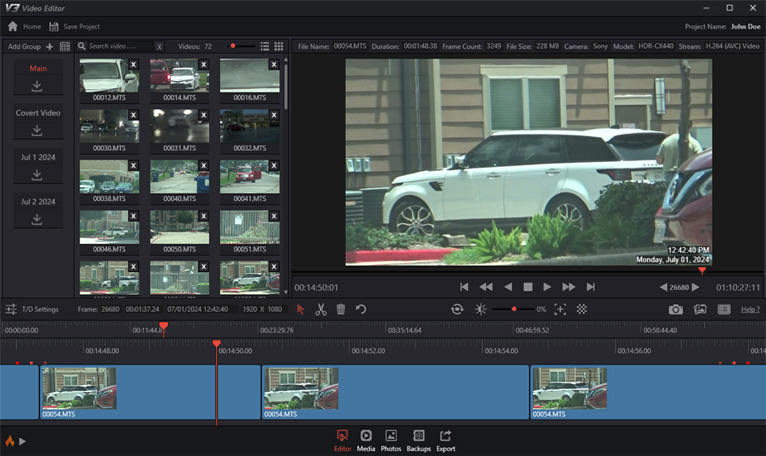Play the video forward

click(547, 287)
